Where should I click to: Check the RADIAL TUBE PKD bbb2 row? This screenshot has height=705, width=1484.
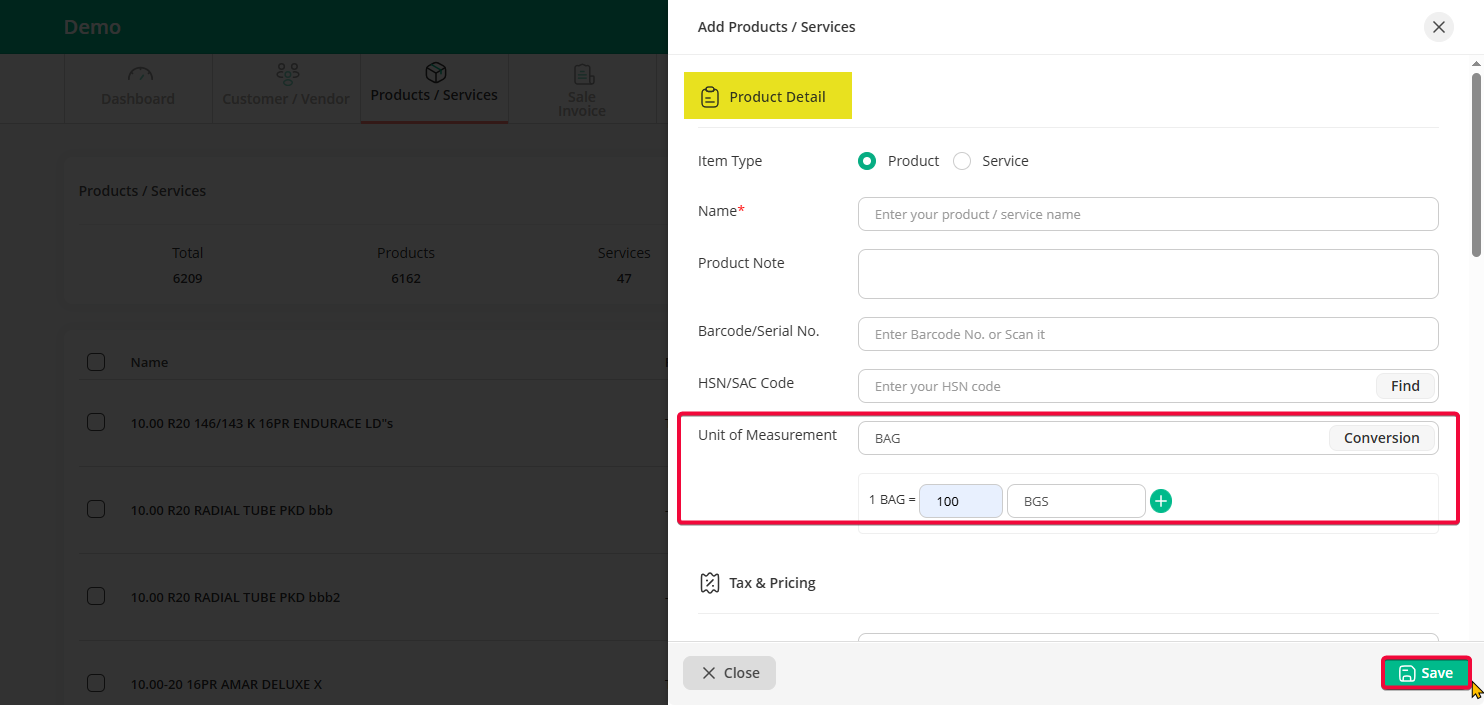click(96, 596)
